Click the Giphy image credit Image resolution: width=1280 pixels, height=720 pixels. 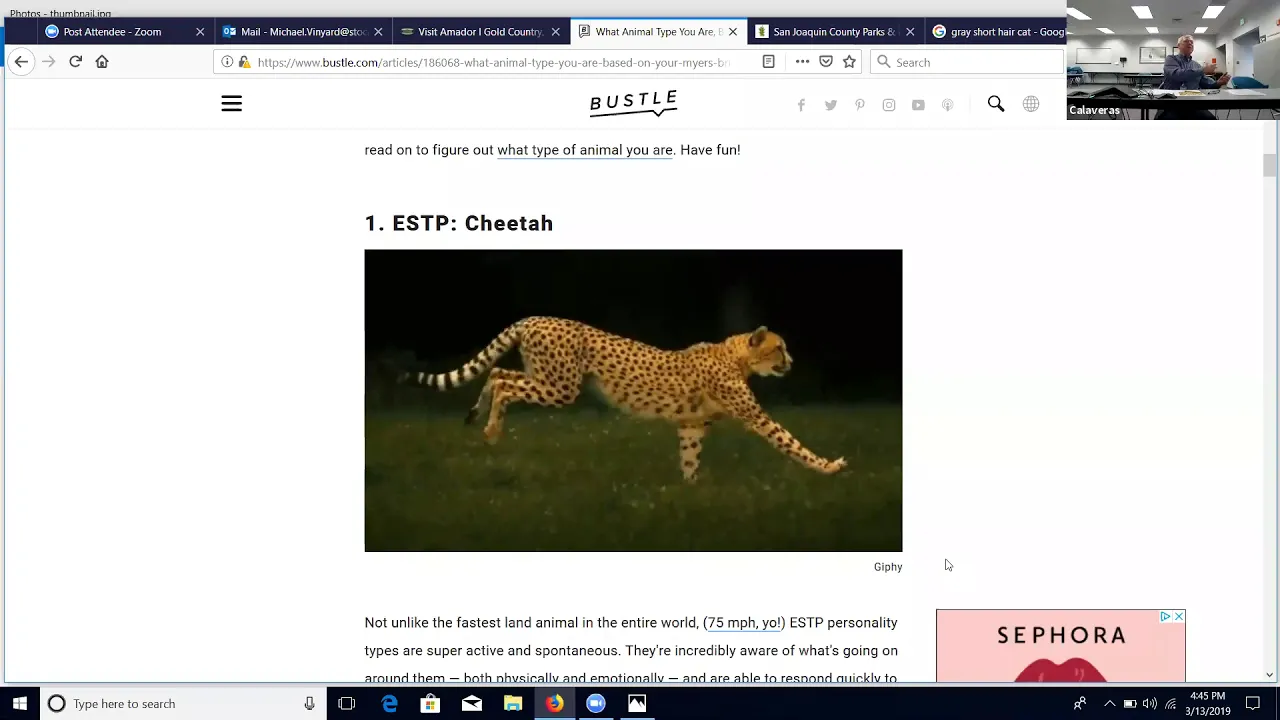[888, 567]
